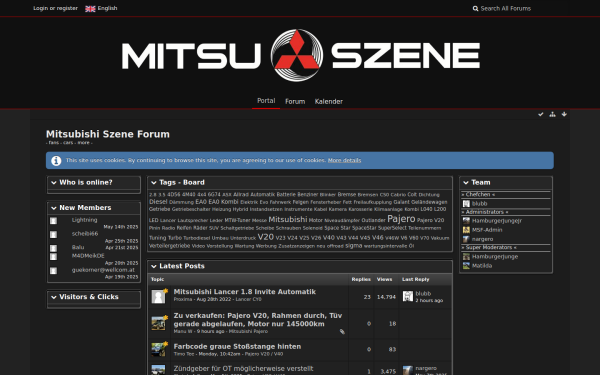Collapse the Team box

466,183
